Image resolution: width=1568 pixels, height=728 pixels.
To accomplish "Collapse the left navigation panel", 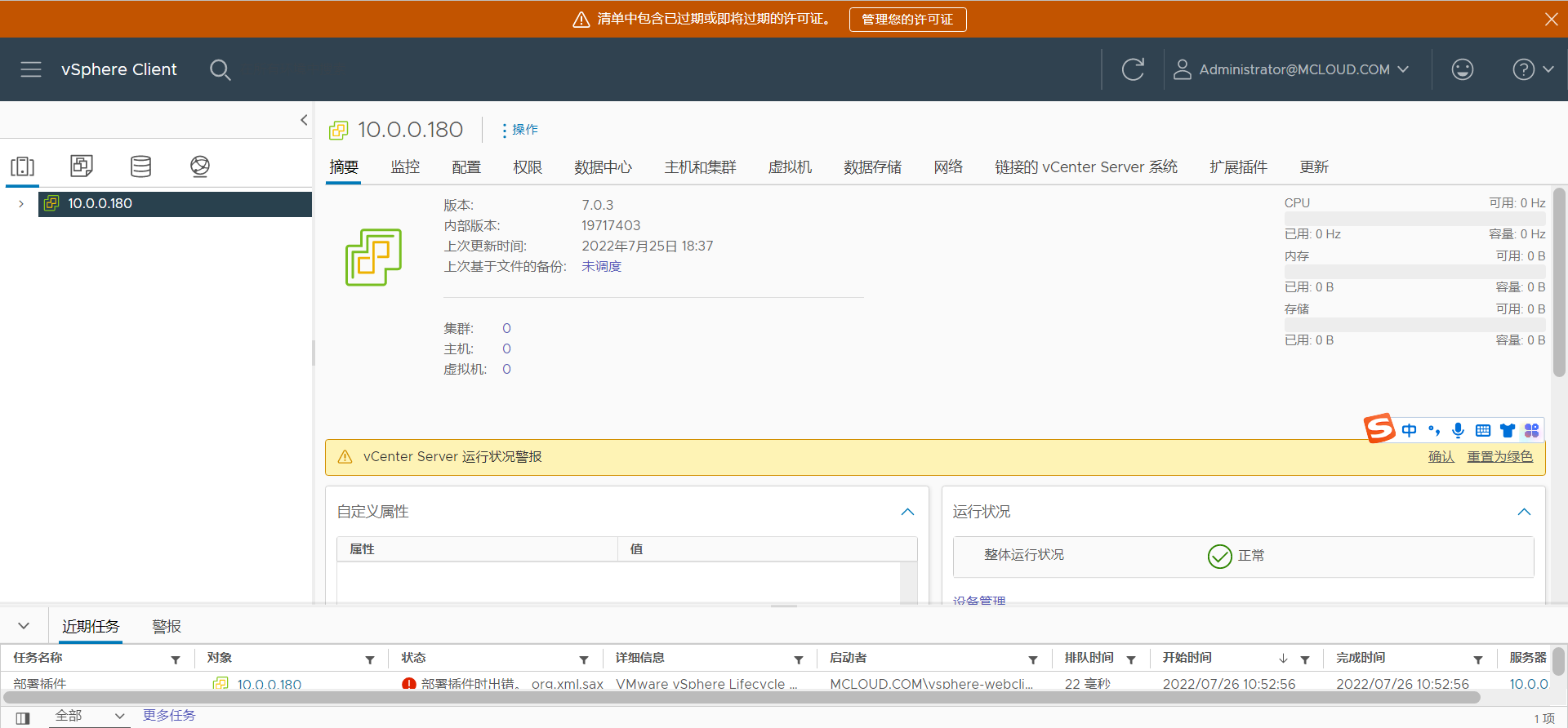I will point(304,120).
